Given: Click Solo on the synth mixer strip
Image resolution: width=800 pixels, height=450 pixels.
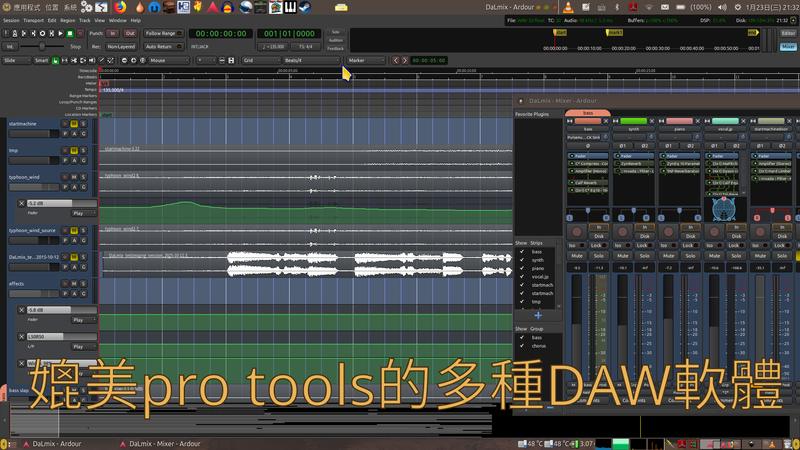Looking at the screenshot, I should pos(644,256).
